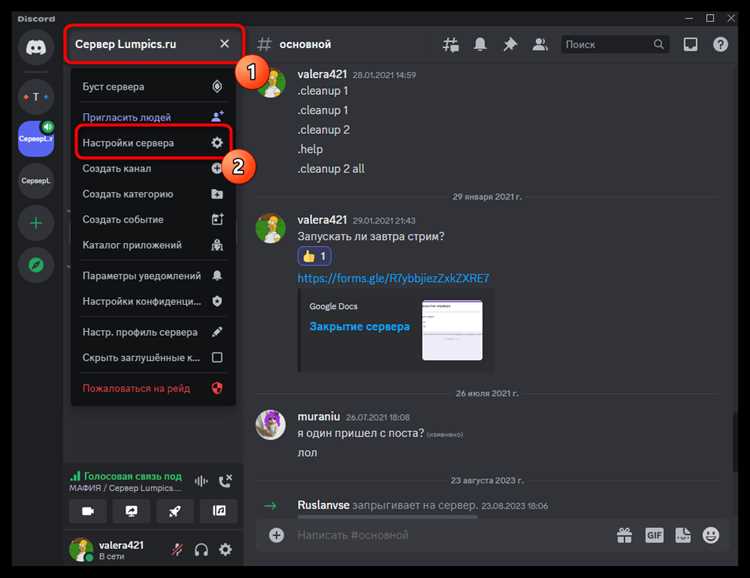Open pinned messages pin icon
Image resolution: width=750 pixels, height=578 pixels.
510,44
